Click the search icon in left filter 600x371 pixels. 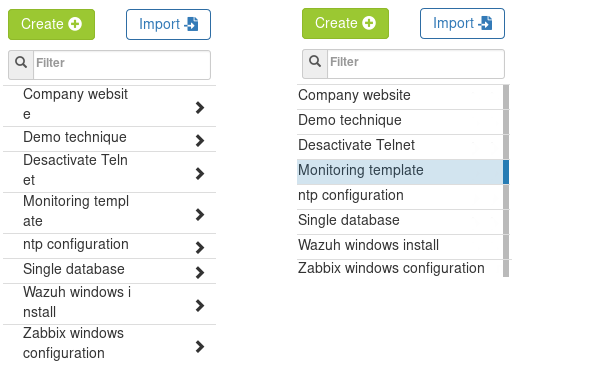tap(21, 62)
